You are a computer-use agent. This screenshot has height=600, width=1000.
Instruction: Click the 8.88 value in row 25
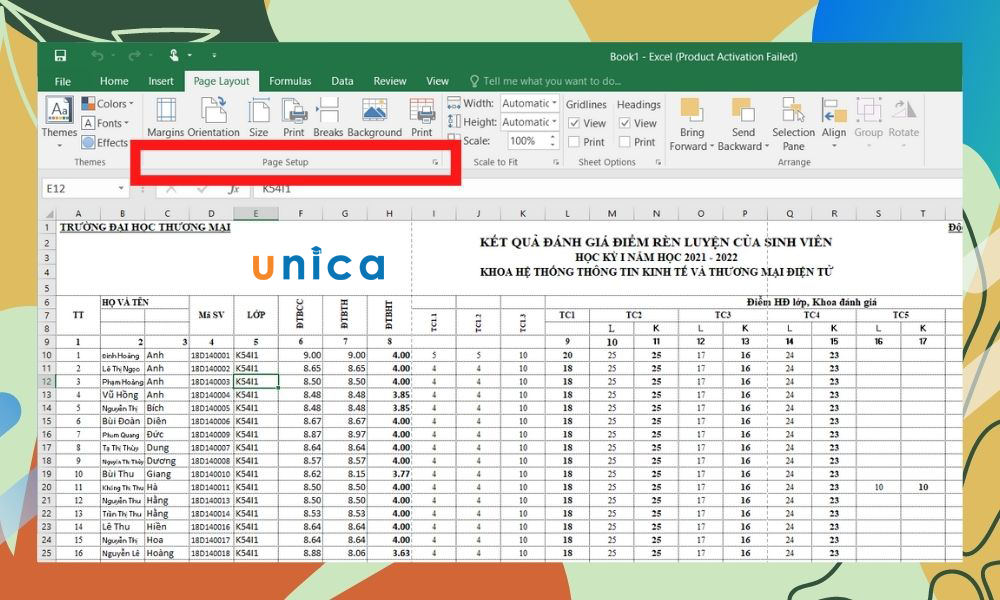click(x=312, y=553)
